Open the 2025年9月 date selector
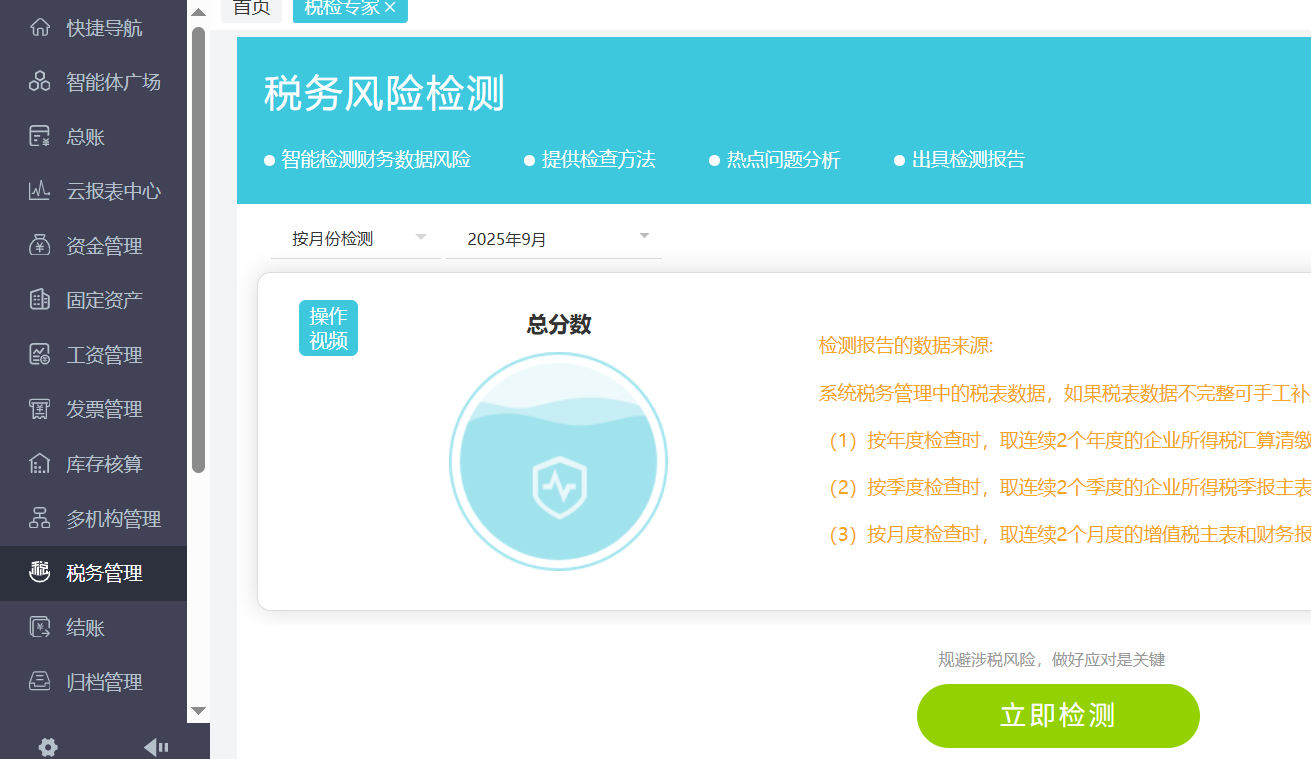 (553, 238)
